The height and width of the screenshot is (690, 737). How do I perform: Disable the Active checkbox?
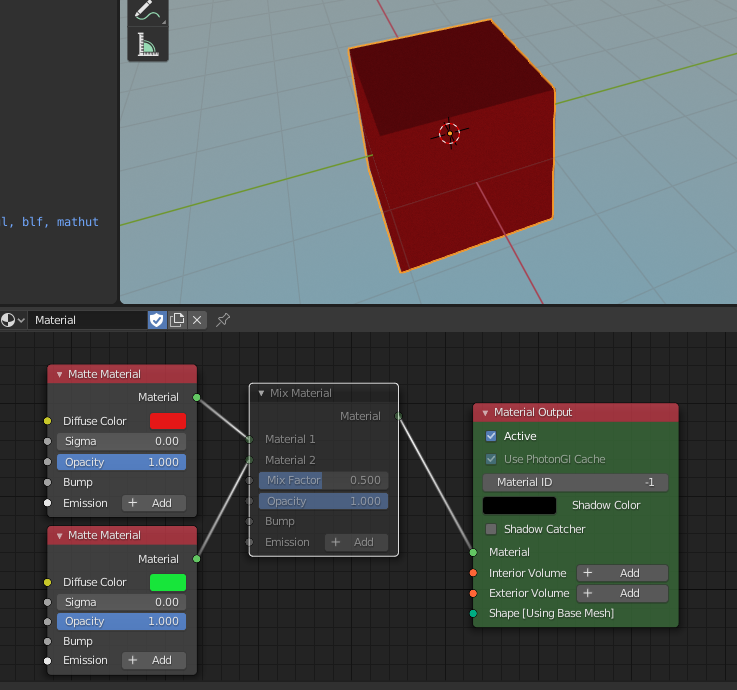point(491,436)
